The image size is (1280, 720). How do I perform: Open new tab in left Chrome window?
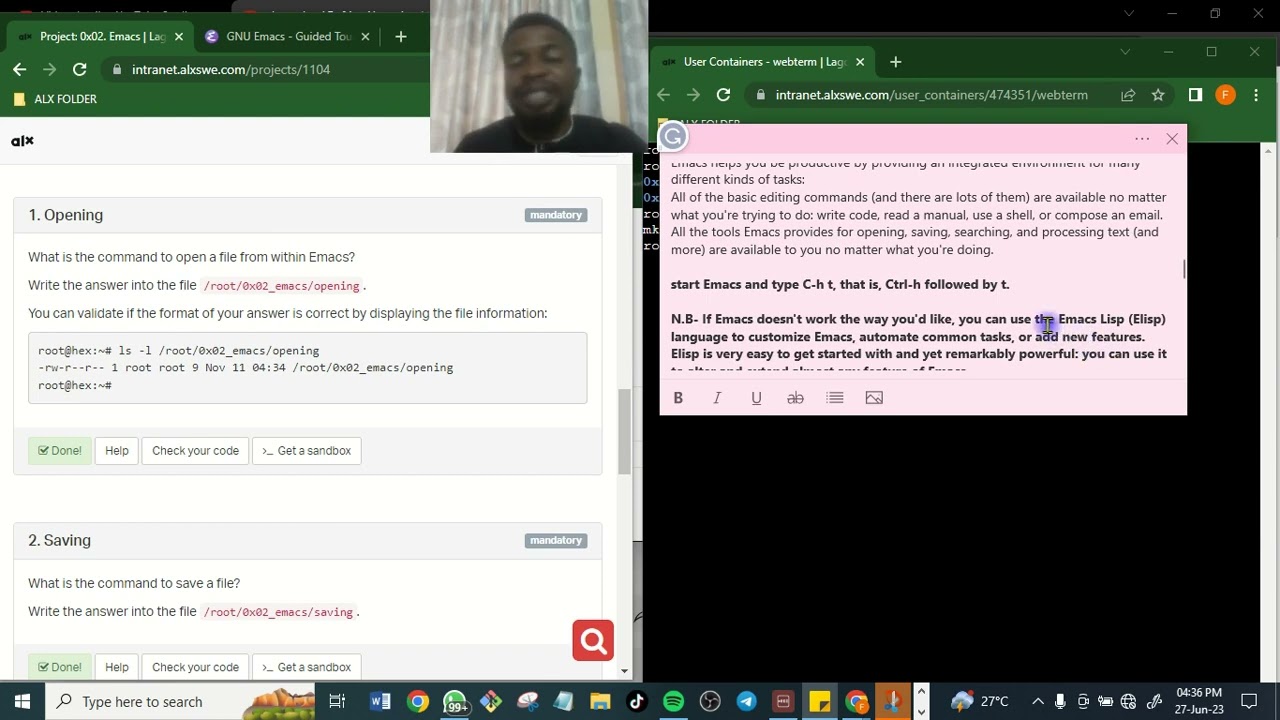[x=400, y=36]
